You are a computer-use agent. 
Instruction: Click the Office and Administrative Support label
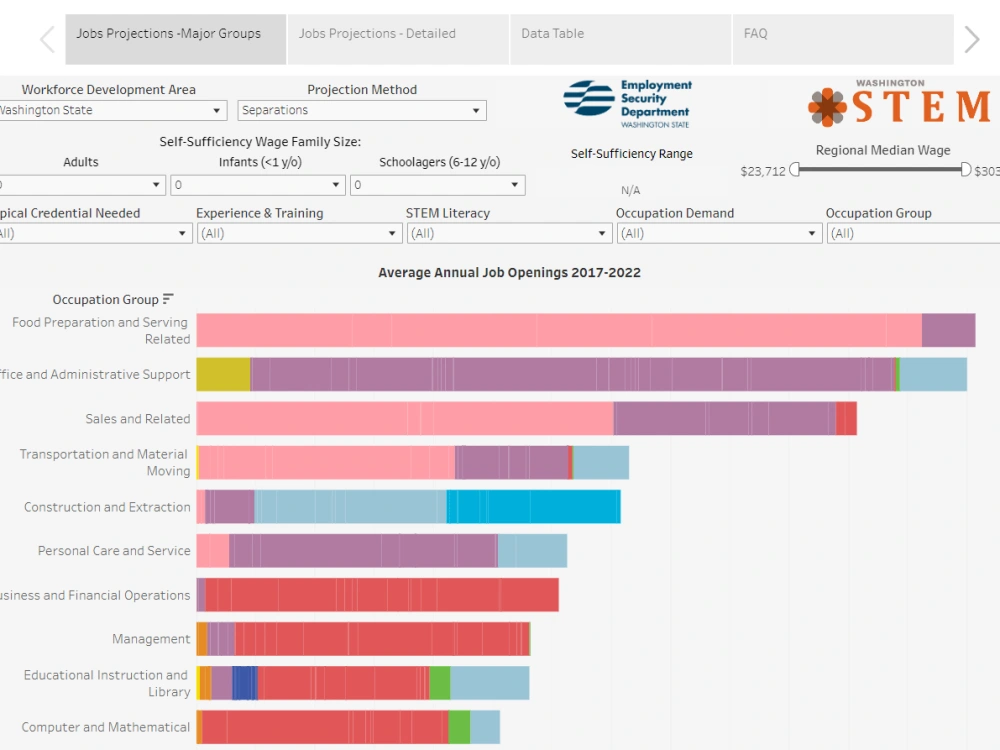[95, 374]
